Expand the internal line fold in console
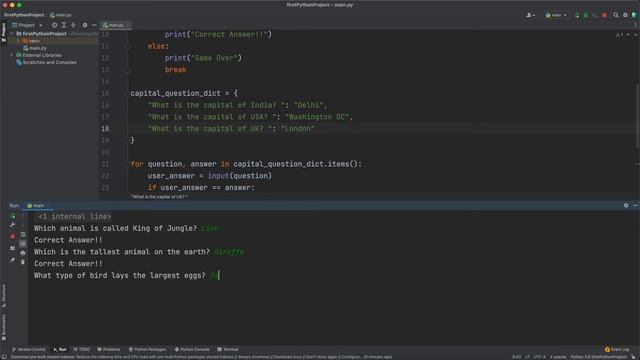The height and width of the screenshot is (360, 640). [x=75, y=217]
